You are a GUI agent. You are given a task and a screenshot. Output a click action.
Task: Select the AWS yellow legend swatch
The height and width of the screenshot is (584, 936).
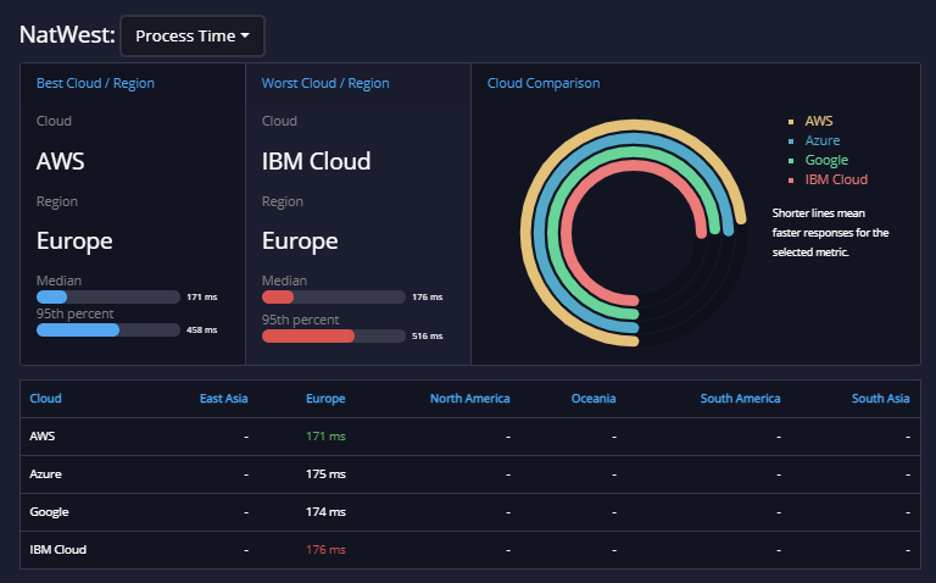tap(791, 122)
